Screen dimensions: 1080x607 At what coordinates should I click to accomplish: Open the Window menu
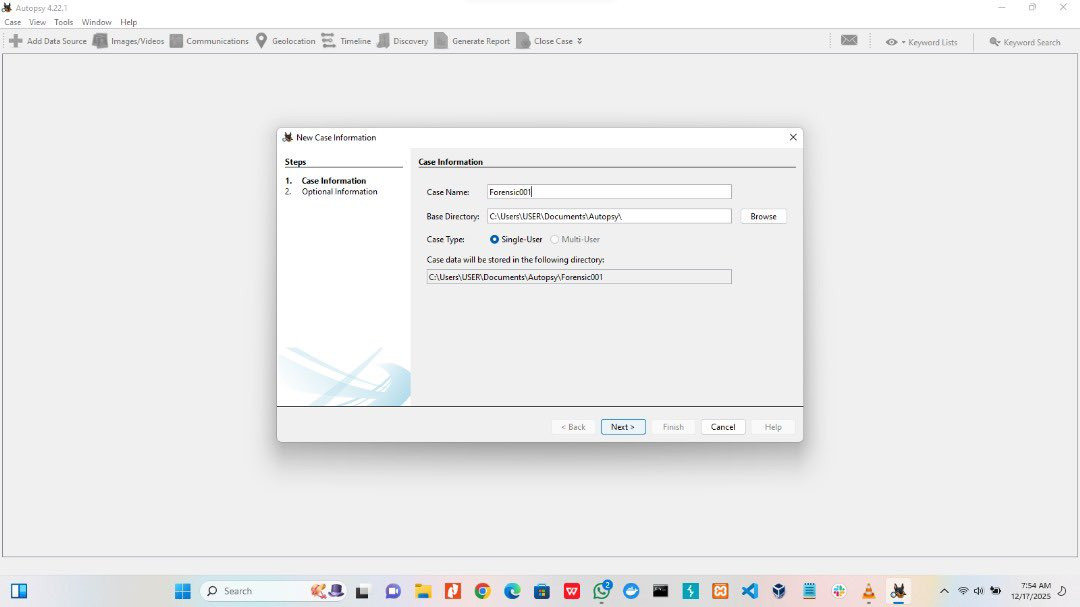click(x=96, y=22)
